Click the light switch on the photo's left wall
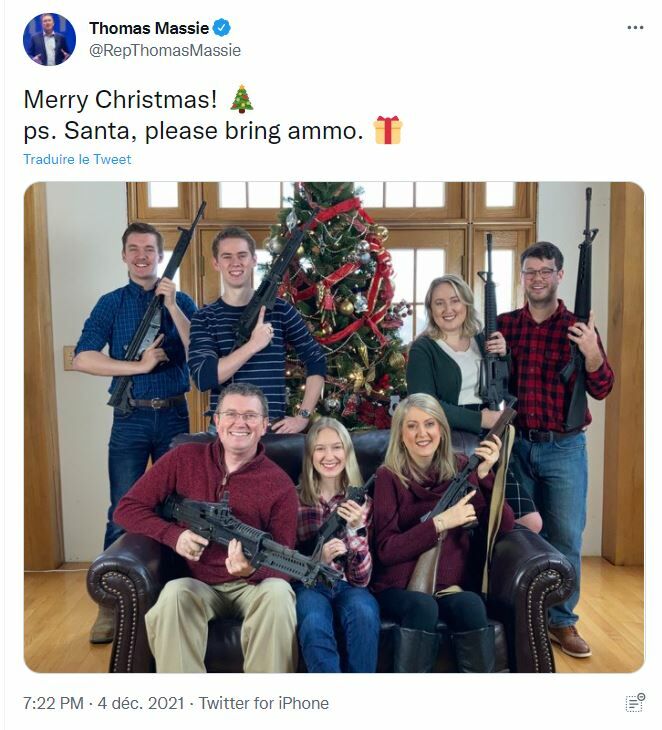 [69, 358]
